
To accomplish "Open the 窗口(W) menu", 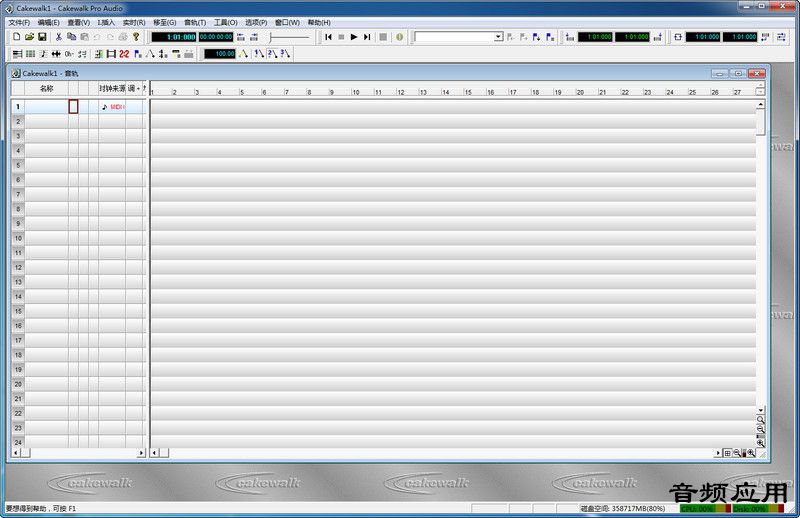I will coord(287,22).
